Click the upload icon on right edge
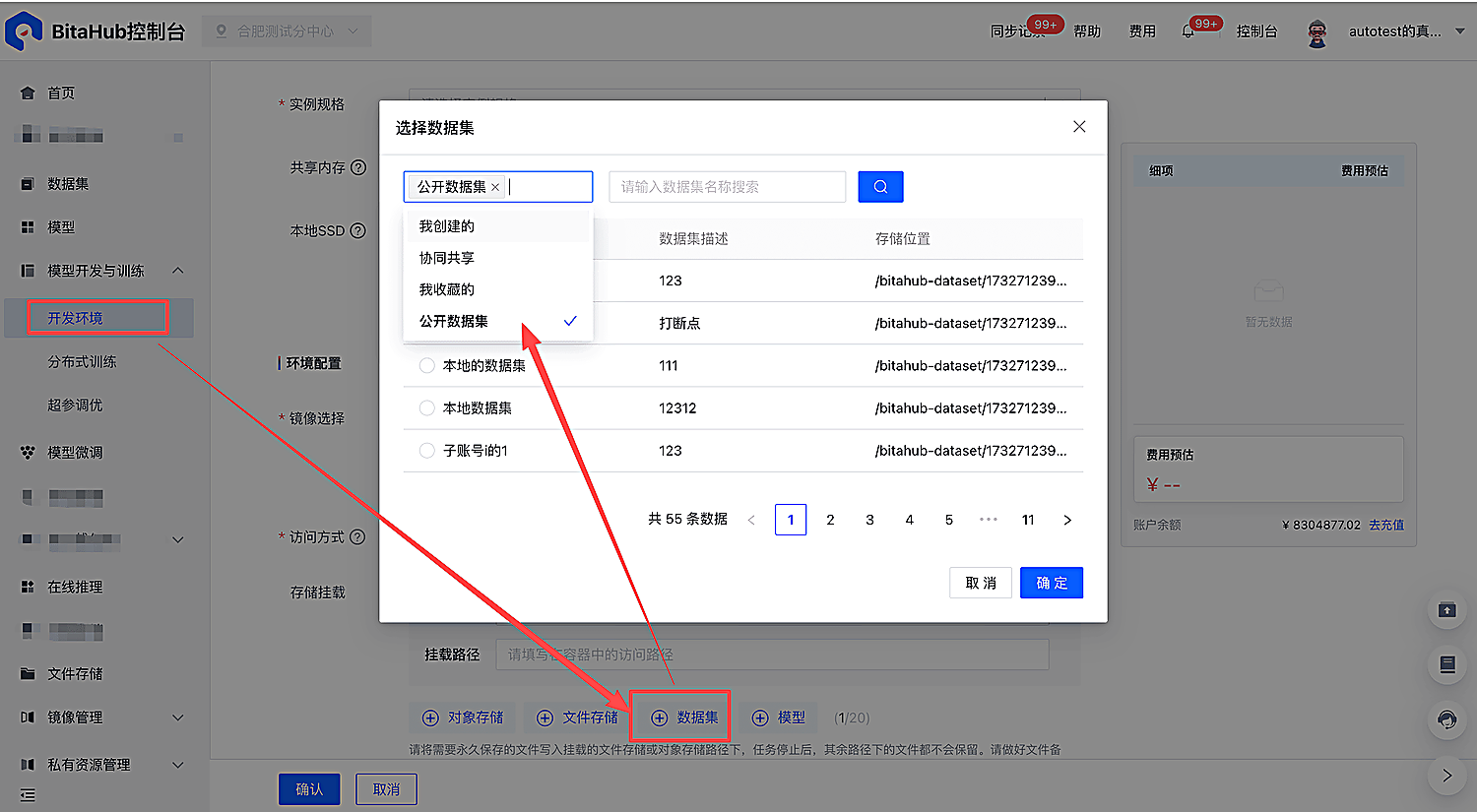 click(1446, 610)
